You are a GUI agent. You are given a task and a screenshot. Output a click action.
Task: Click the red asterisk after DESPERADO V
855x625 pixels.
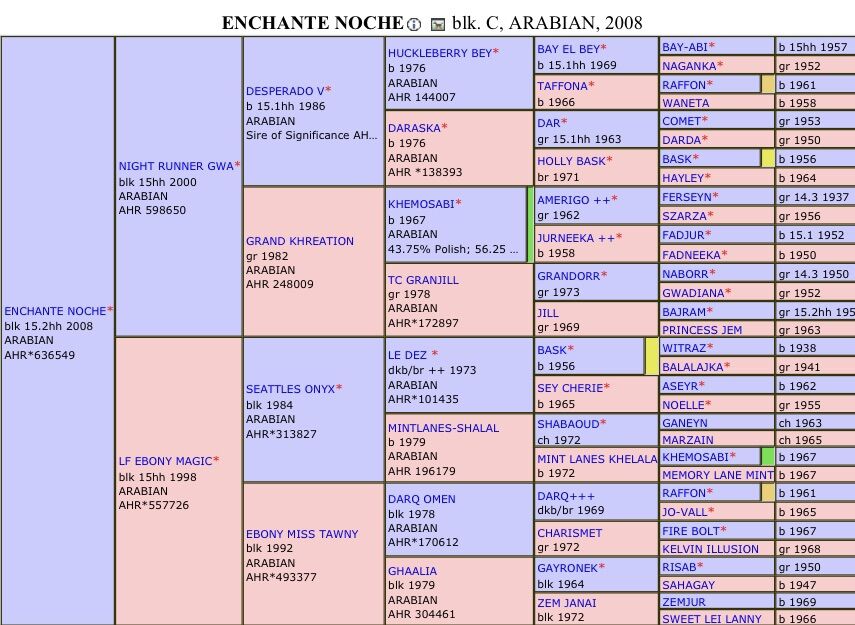coord(328,90)
